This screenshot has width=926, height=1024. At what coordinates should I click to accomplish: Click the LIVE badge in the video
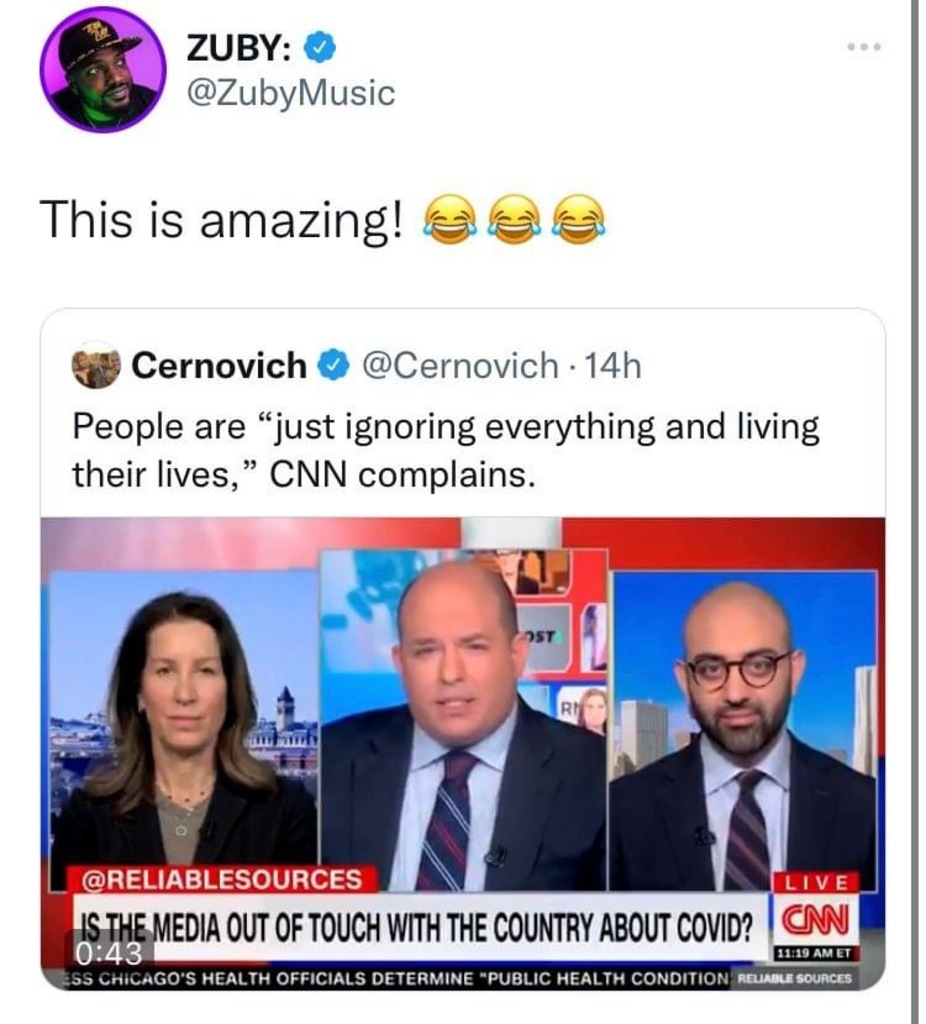[816, 882]
